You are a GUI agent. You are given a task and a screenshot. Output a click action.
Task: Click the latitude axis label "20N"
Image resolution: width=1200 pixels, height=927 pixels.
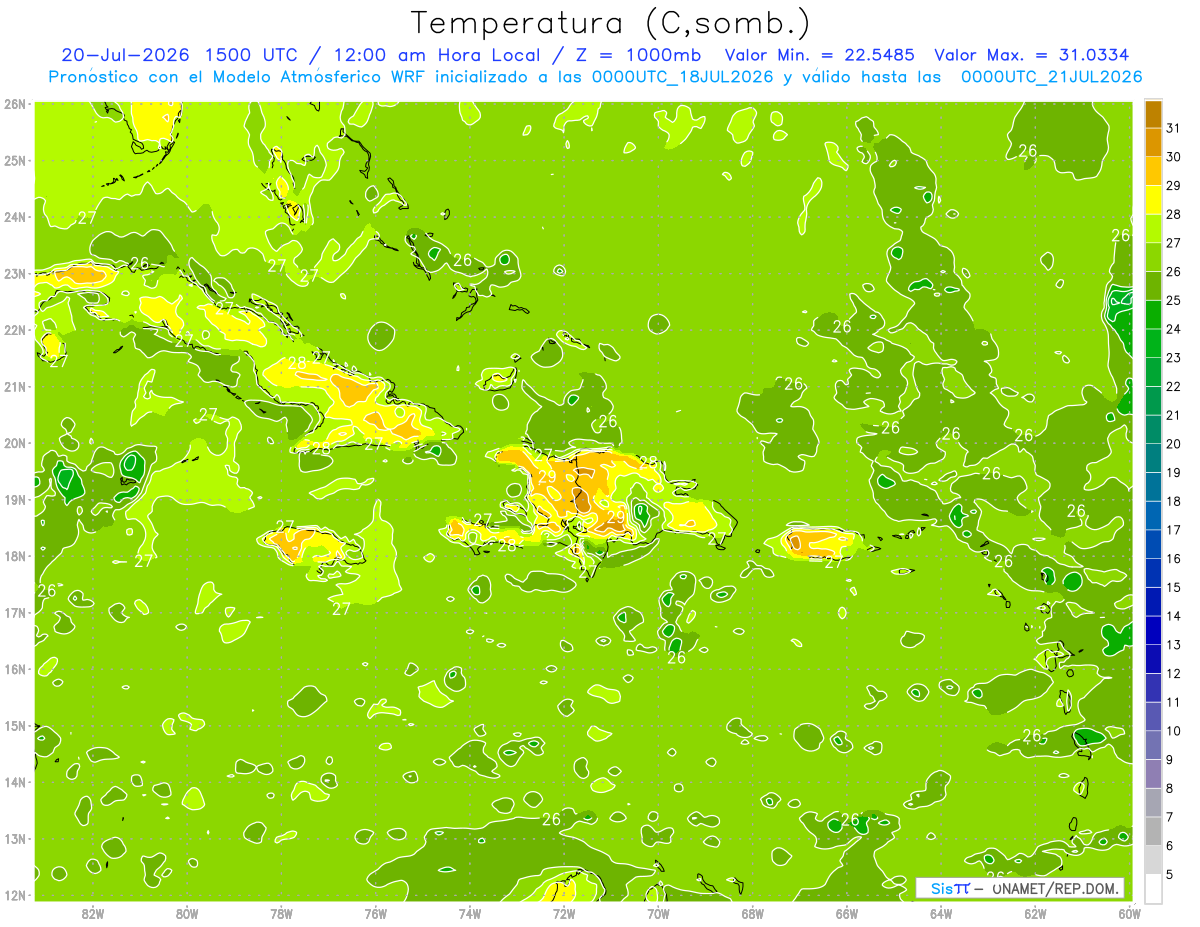(15, 443)
